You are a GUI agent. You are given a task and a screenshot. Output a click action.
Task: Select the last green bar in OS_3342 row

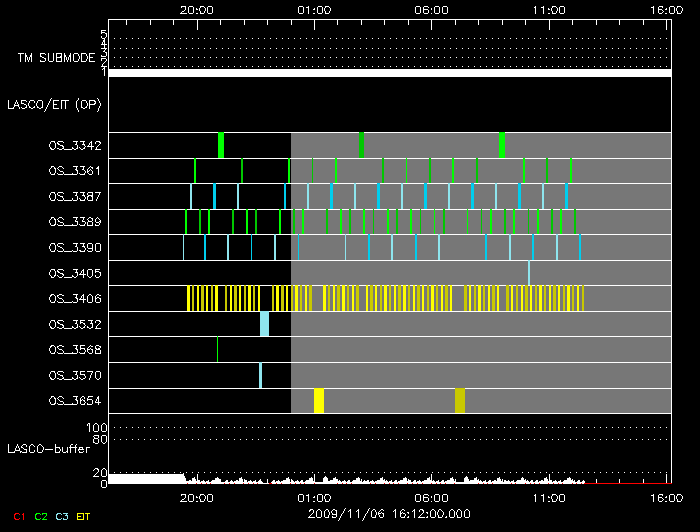tap(502, 145)
